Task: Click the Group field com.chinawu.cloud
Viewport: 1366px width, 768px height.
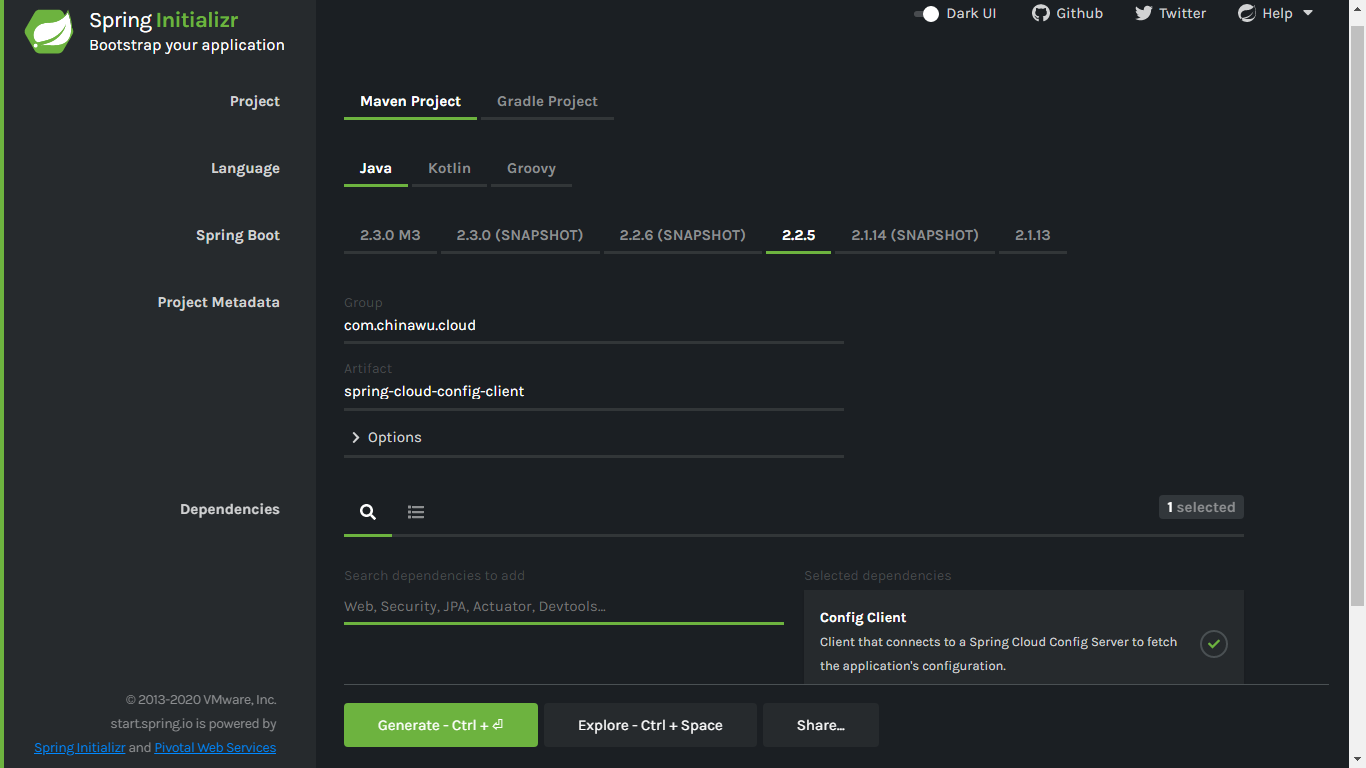Action: click(x=594, y=325)
